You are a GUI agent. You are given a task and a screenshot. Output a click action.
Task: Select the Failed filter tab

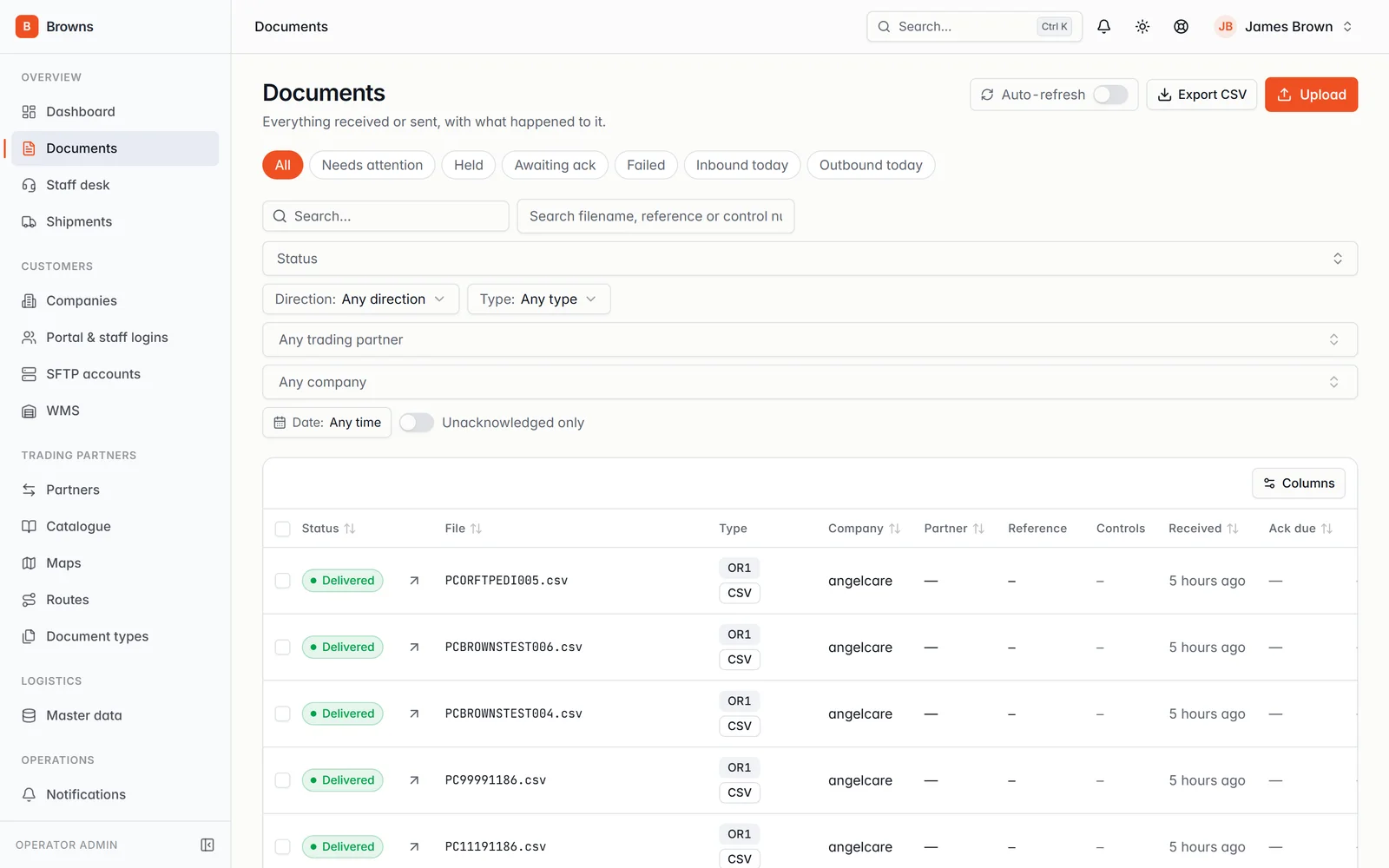pyautogui.click(x=646, y=165)
